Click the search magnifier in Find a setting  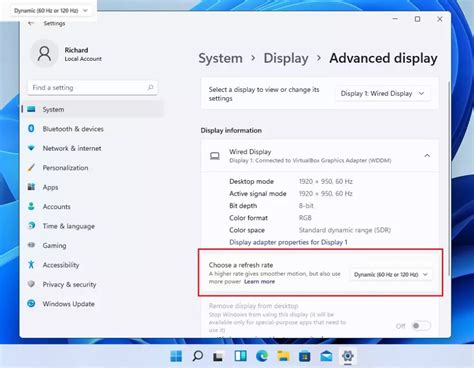[150, 87]
